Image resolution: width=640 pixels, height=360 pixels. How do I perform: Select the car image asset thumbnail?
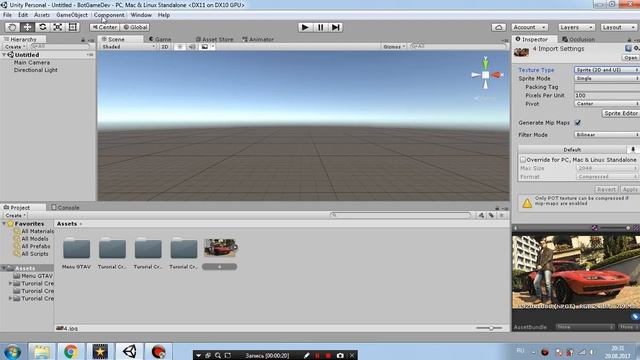click(220, 248)
